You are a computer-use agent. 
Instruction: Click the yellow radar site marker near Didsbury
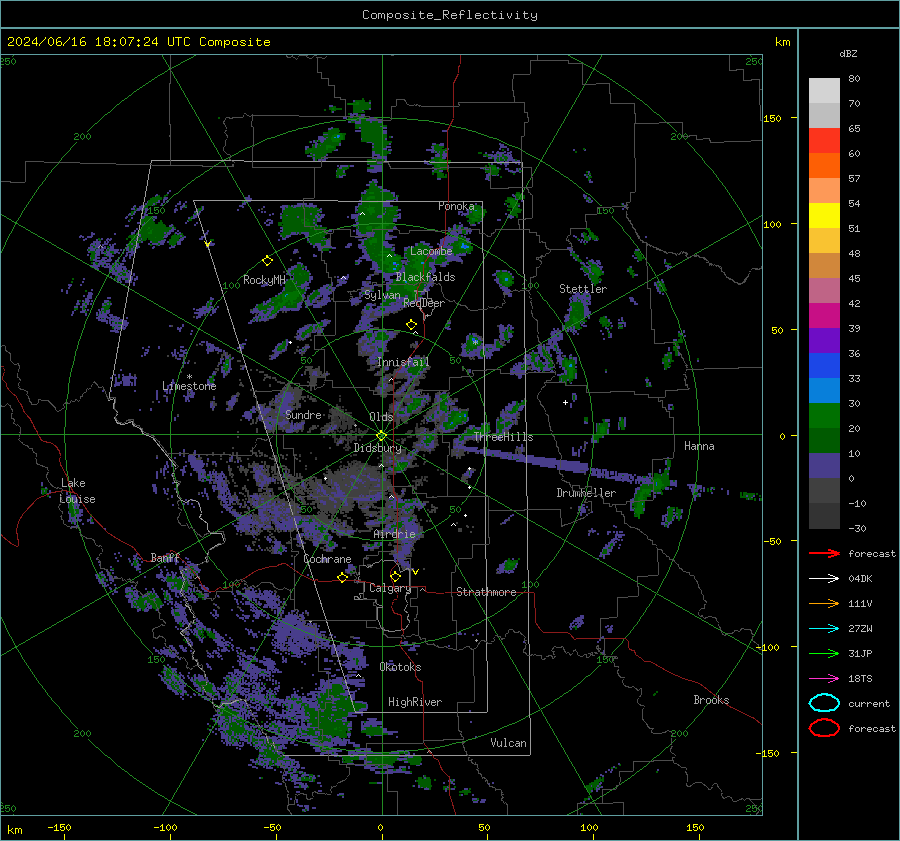pos(382,436)
